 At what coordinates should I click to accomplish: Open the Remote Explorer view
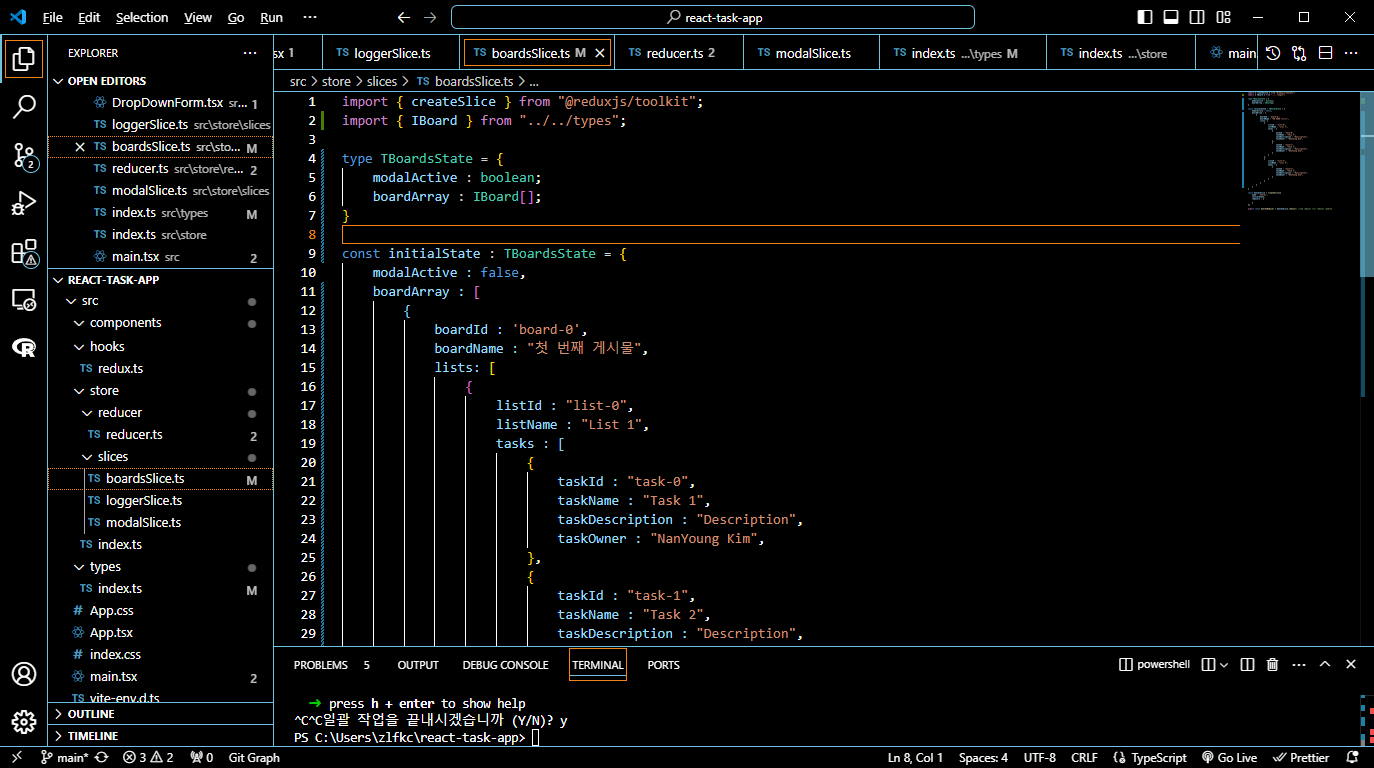pos(24,300)
